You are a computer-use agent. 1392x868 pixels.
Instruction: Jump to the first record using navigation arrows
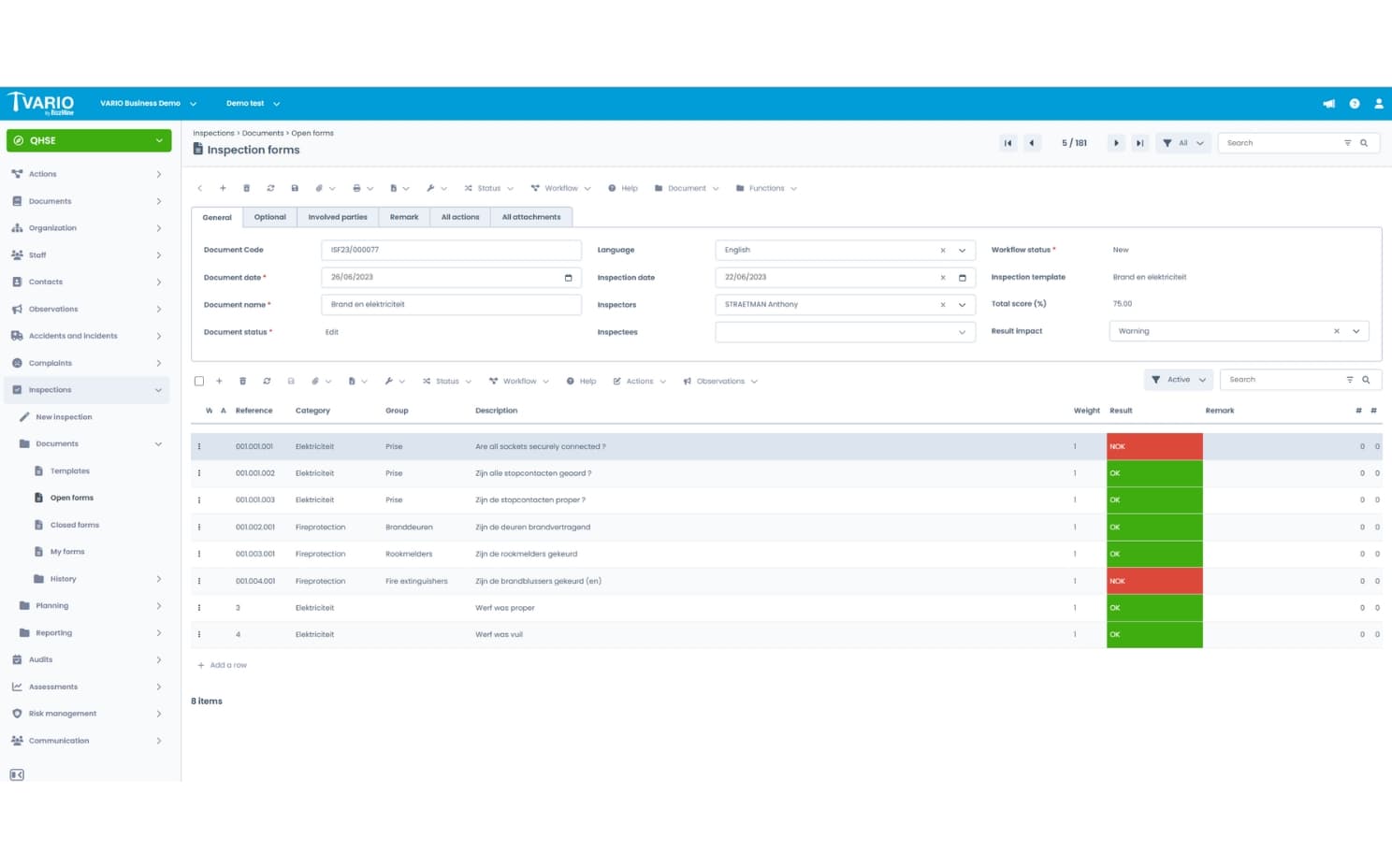[1008, 143]
